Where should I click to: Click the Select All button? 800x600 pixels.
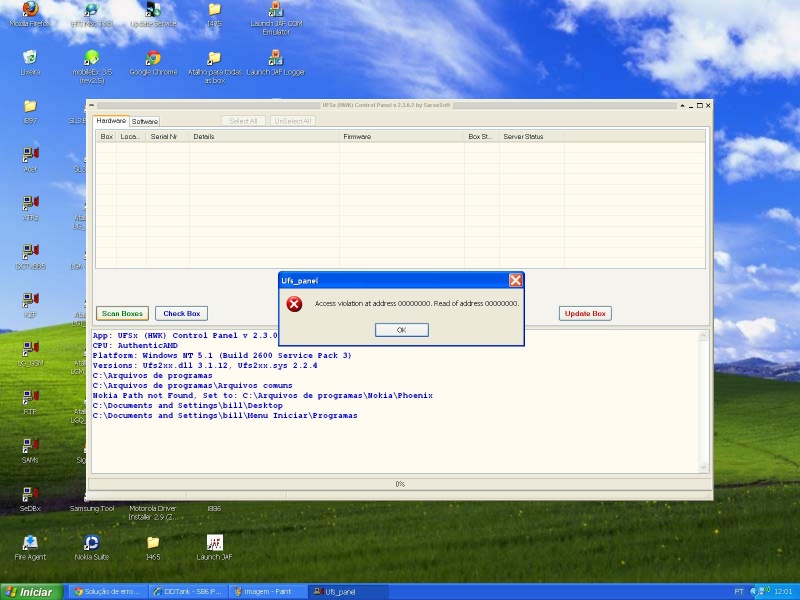[243, 121]
